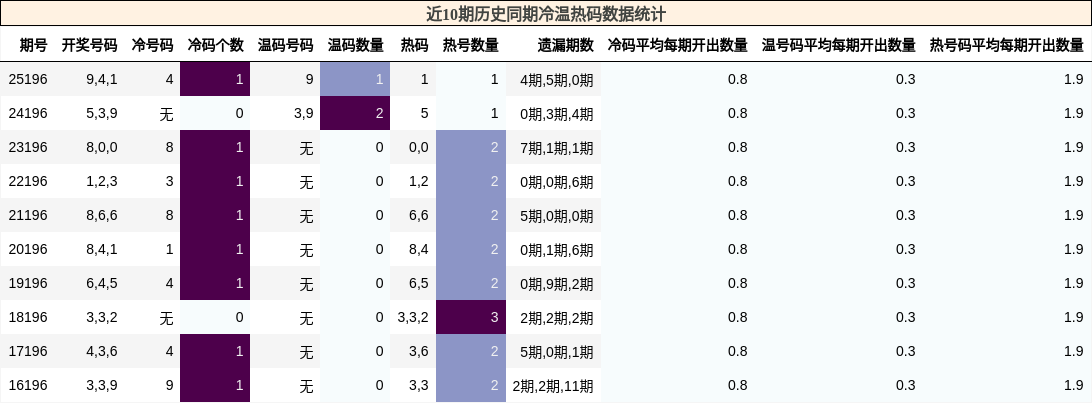Image resolution: width=1092 pixels, height=403 pixels.
Task: Click the hot code 3,6 in row 17196
Action: [419, 351]
